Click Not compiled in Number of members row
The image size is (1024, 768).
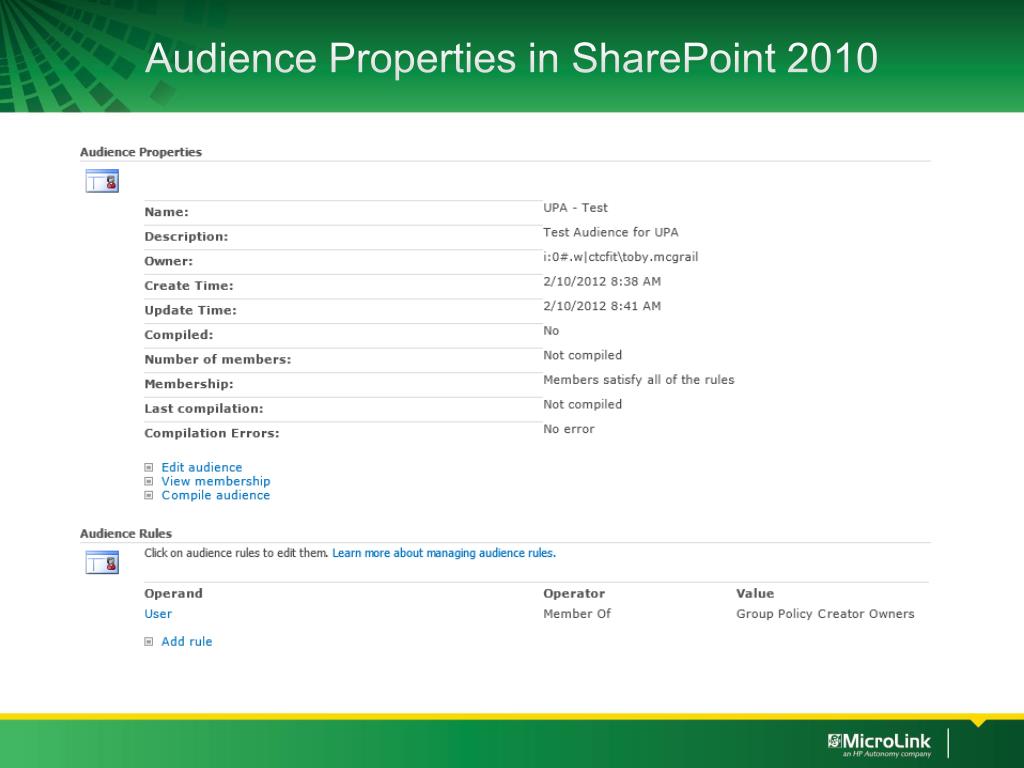tap(583, 355)
